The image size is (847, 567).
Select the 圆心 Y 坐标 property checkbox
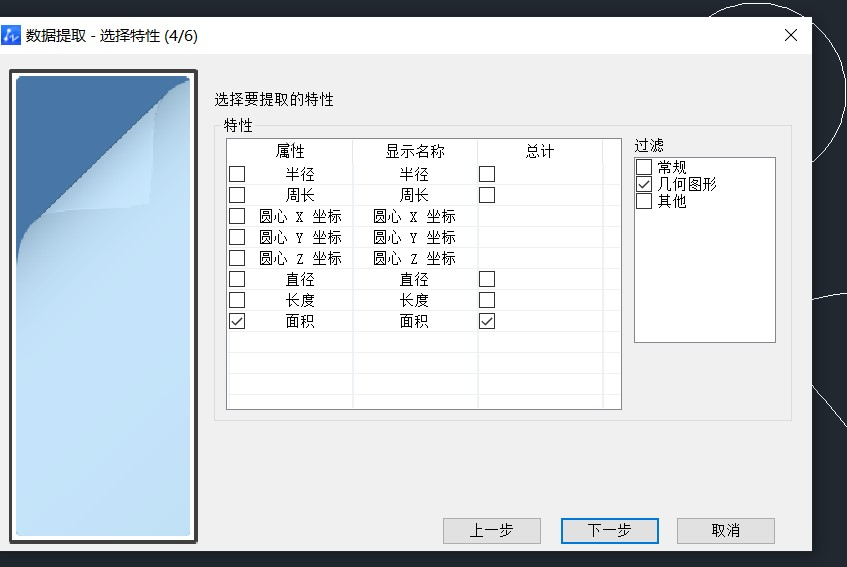(237, 237)
